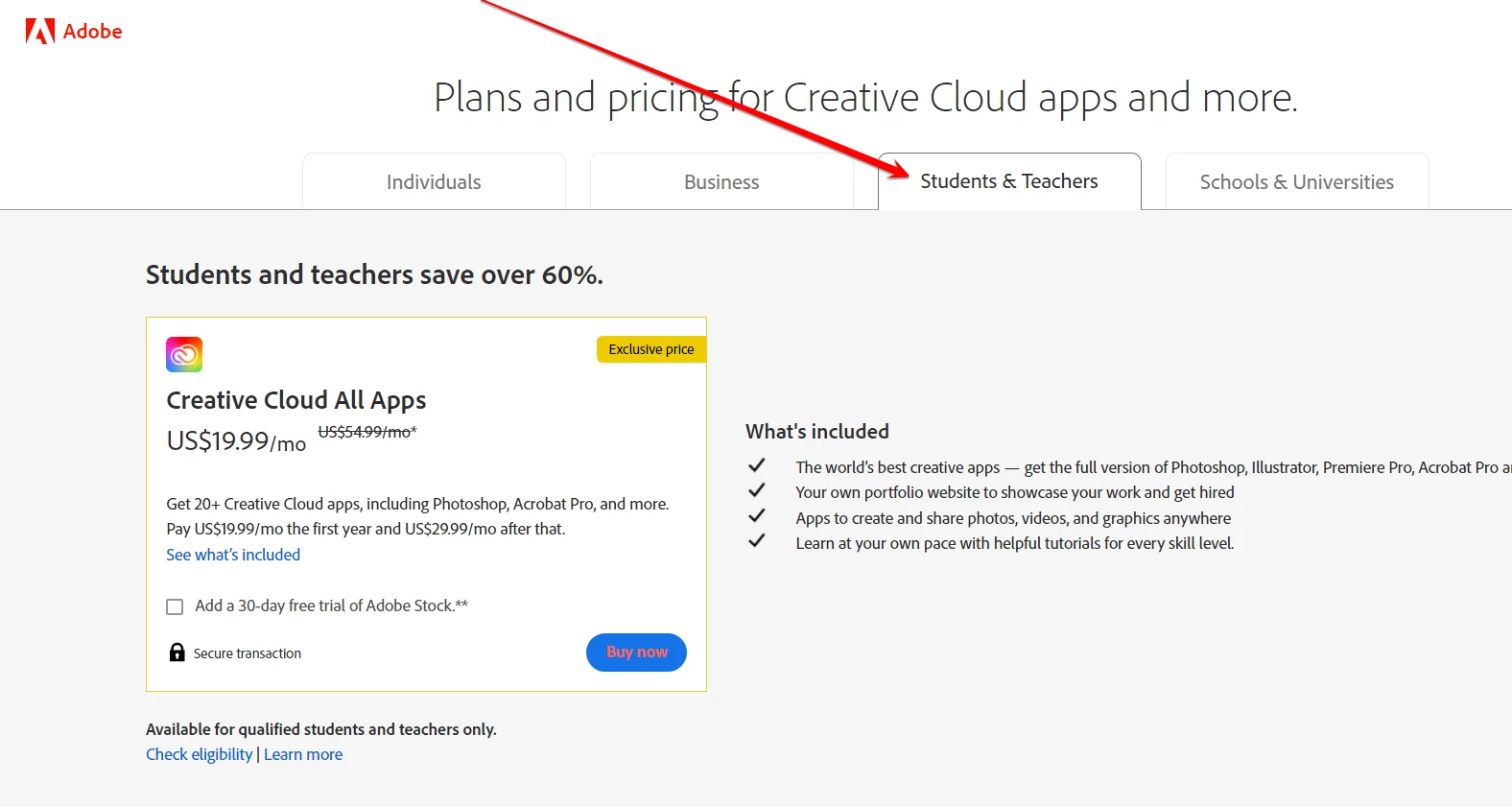Select the Students & Teachers tab
The width and height of the screenshot is (1512, 807).
[x=1009, y=181]
